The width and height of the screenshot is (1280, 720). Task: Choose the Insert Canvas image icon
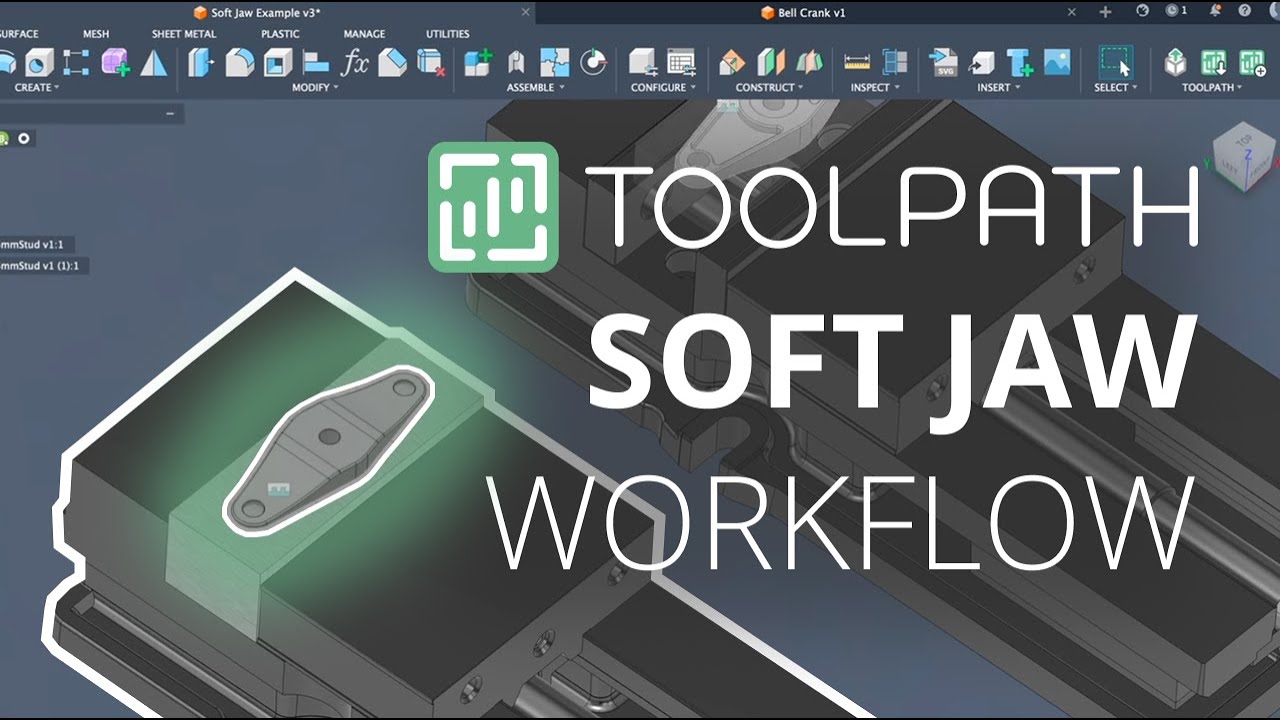click(x=1057, y=62)
